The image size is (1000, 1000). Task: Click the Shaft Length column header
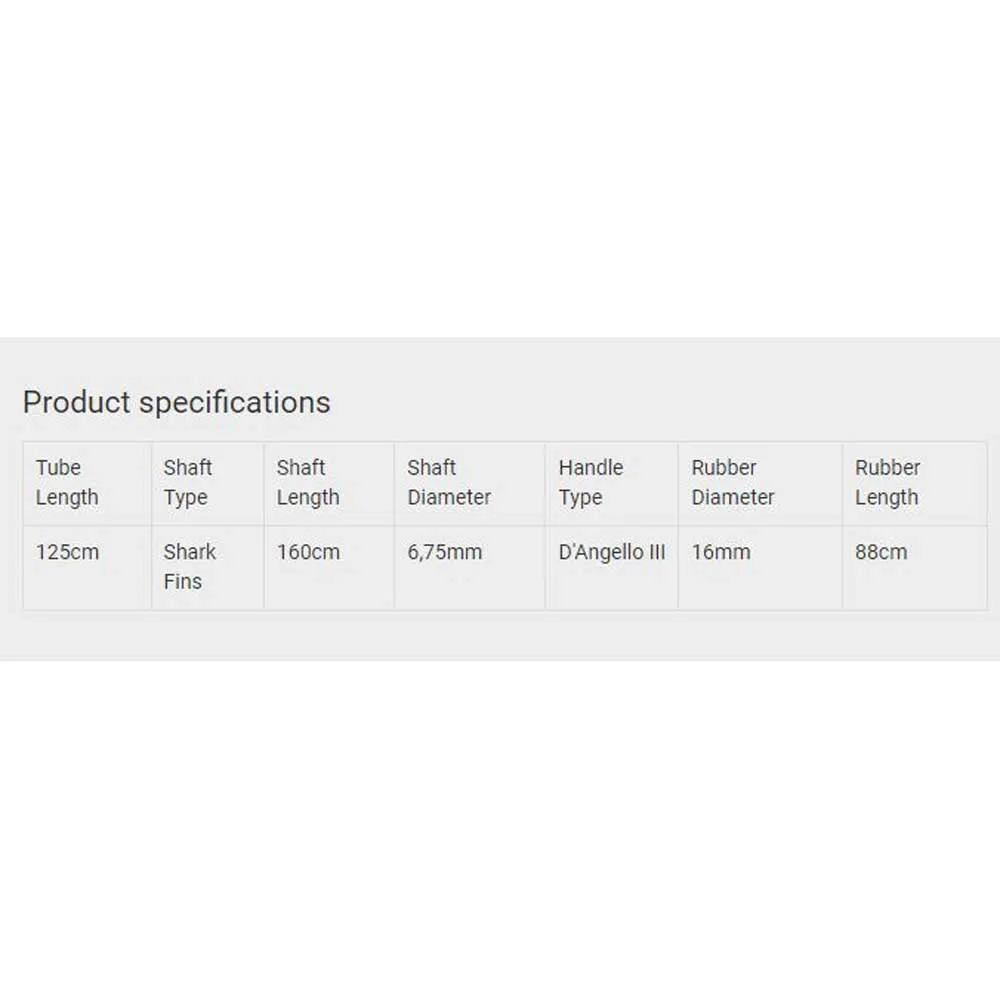click(x=308, y=482)
